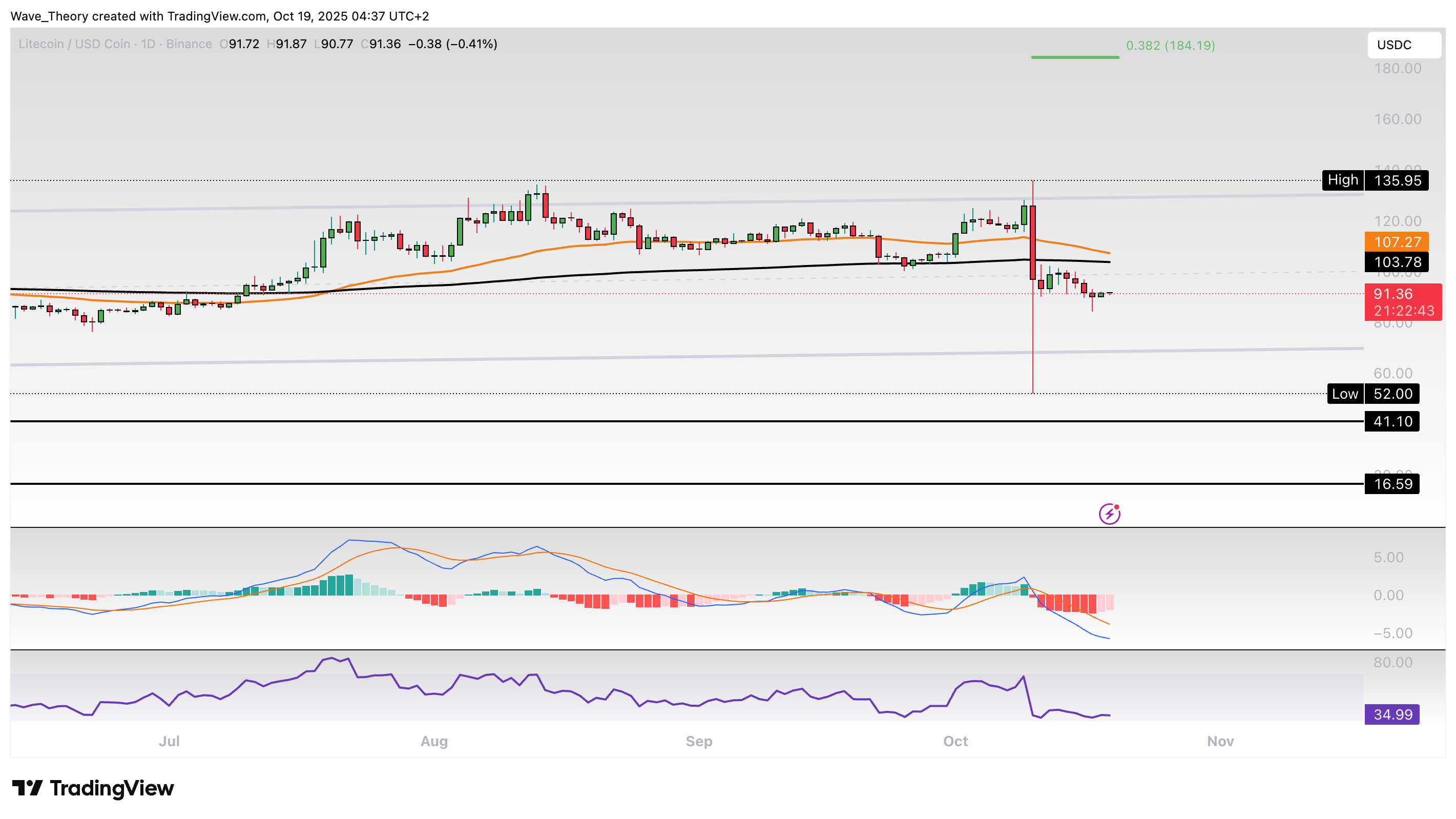Click the 180.00 price axis tick
The width and height of the screenshot is (1456, 819).
pyautogui.click(x=1397, y=69)
